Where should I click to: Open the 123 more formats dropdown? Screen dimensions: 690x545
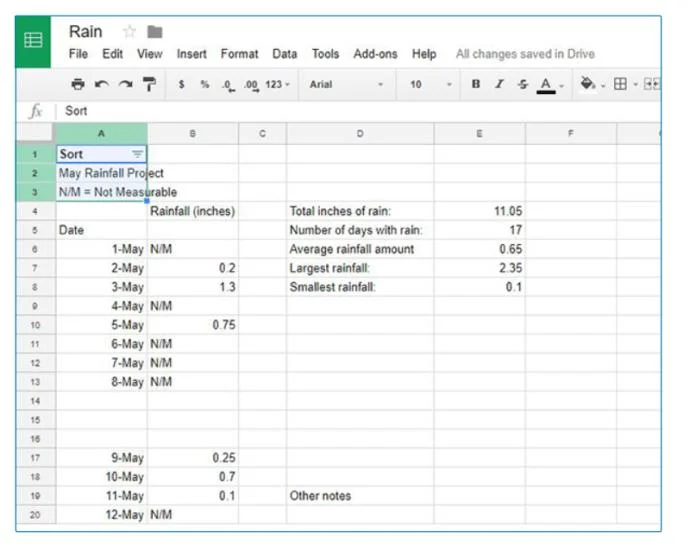(x=277, y=84)
